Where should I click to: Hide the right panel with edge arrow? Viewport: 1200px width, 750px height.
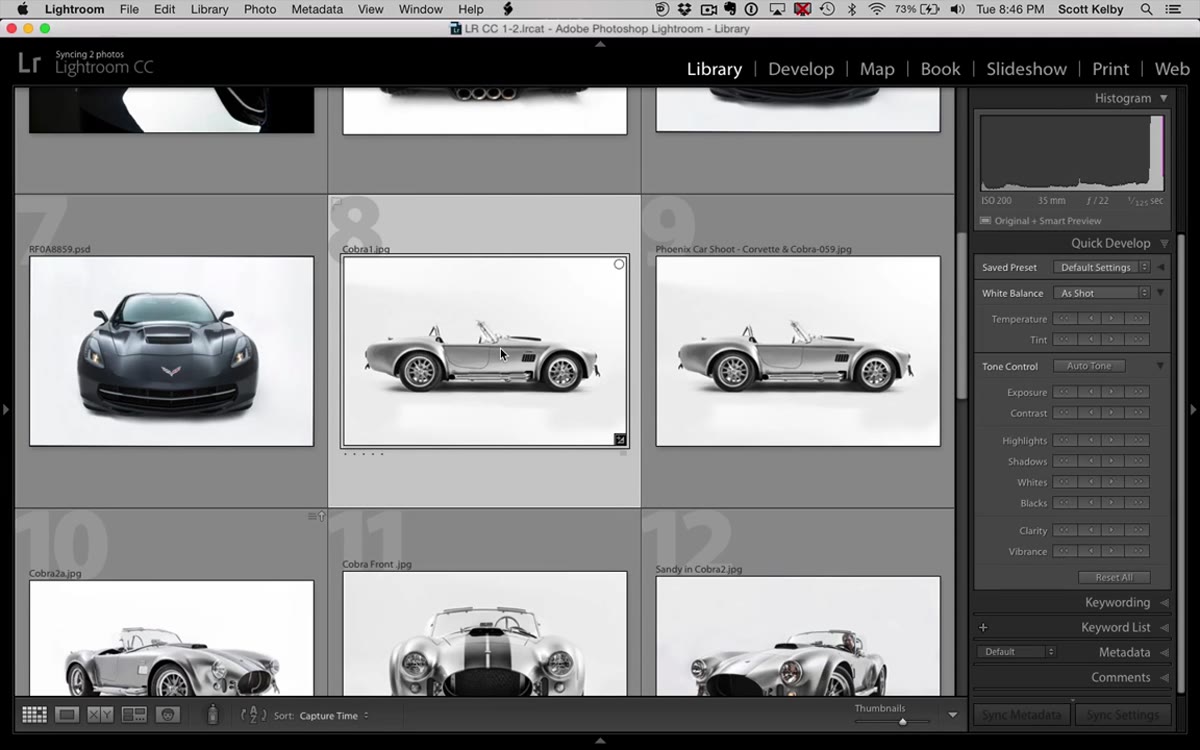coord(1193,409)
